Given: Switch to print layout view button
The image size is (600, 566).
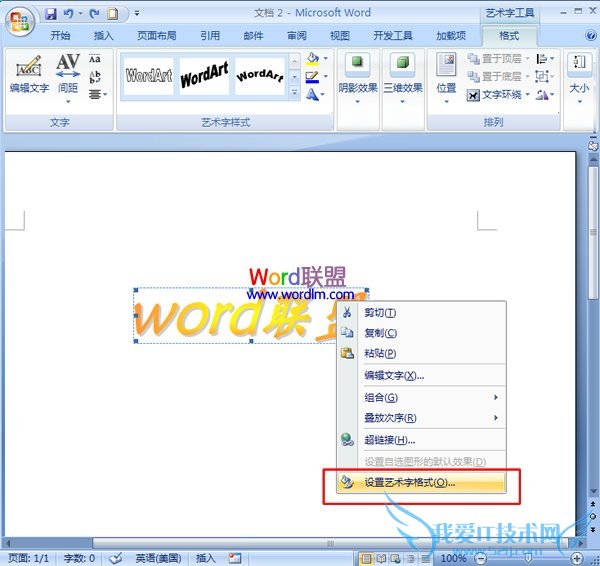Looking at the screenshot, I should pyautogui.click(x=366, y=558).
